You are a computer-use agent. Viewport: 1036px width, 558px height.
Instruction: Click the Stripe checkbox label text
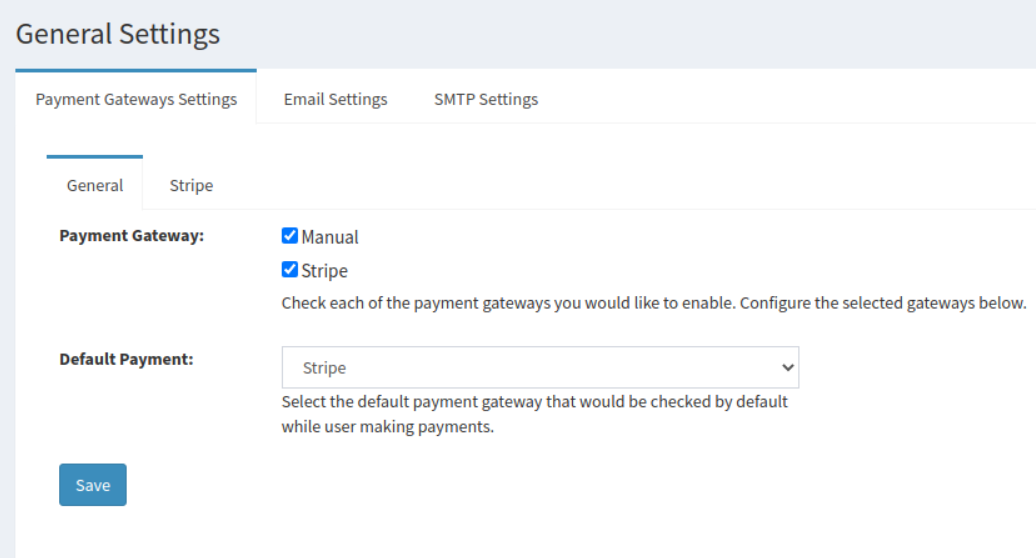pyautogui.click(x=325, y=271)
